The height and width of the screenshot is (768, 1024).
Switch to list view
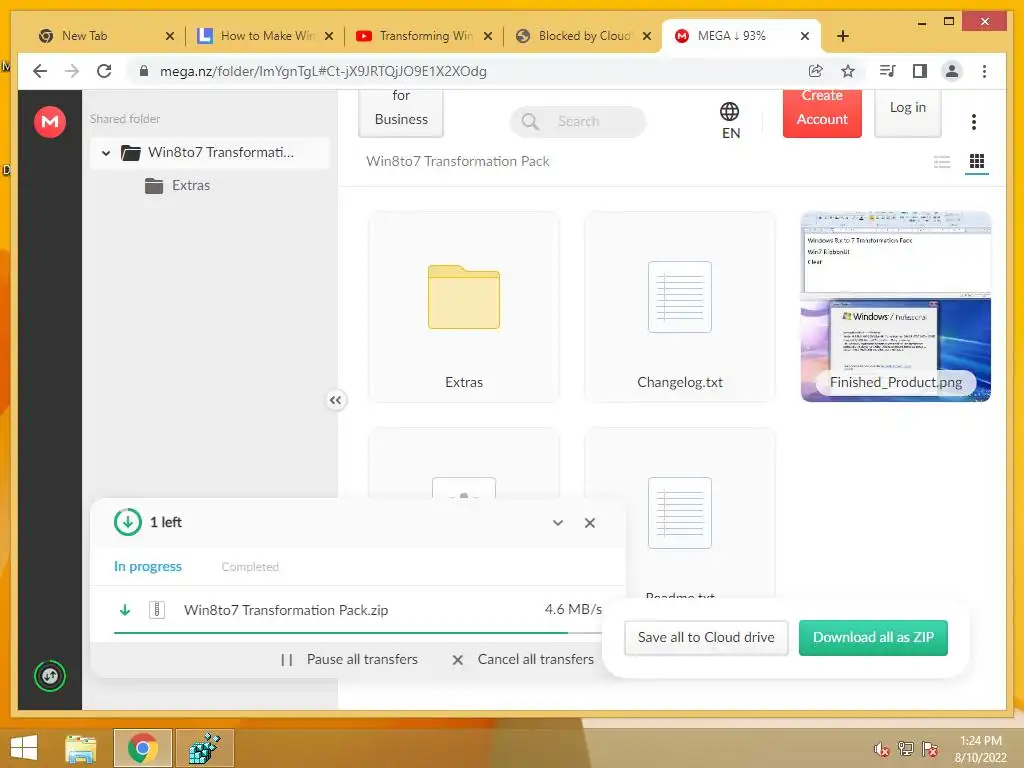[942, 161]
